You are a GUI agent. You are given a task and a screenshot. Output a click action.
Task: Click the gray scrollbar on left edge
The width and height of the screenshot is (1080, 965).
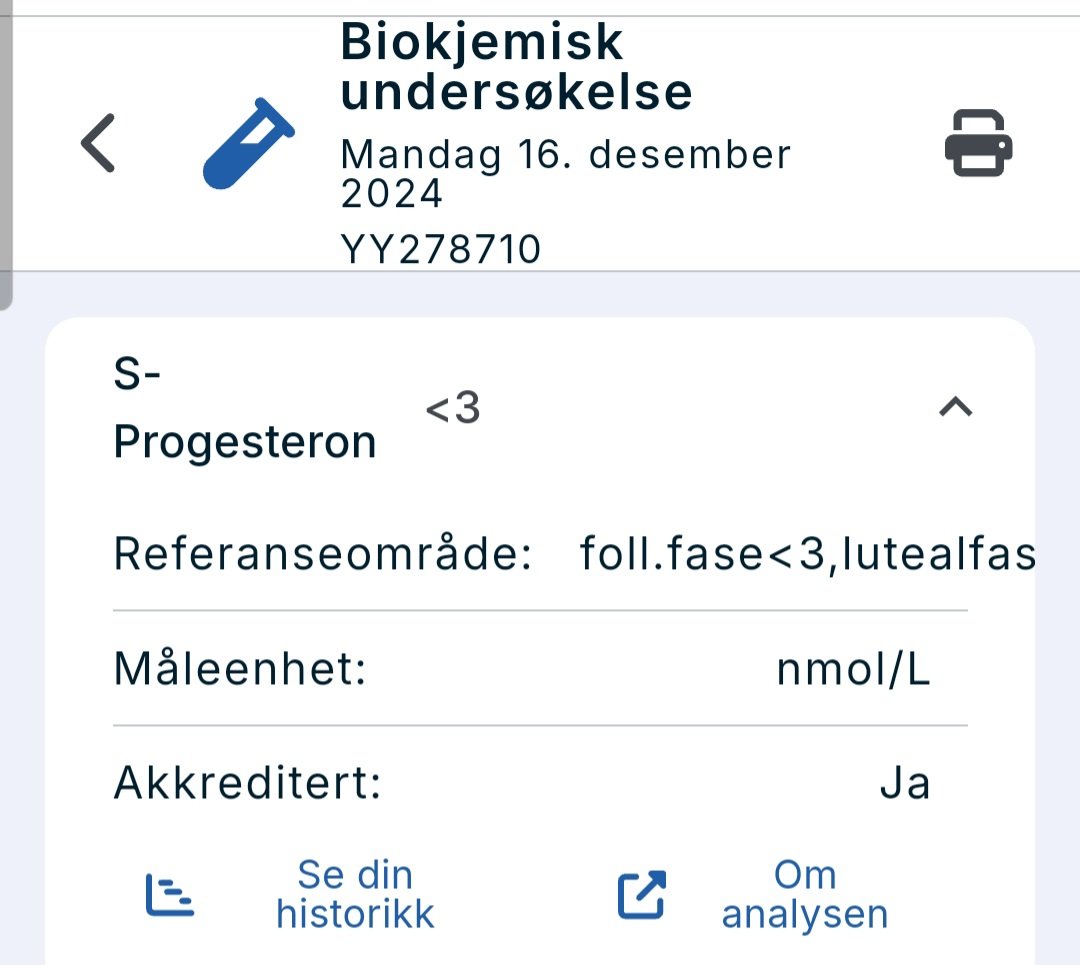5,150
